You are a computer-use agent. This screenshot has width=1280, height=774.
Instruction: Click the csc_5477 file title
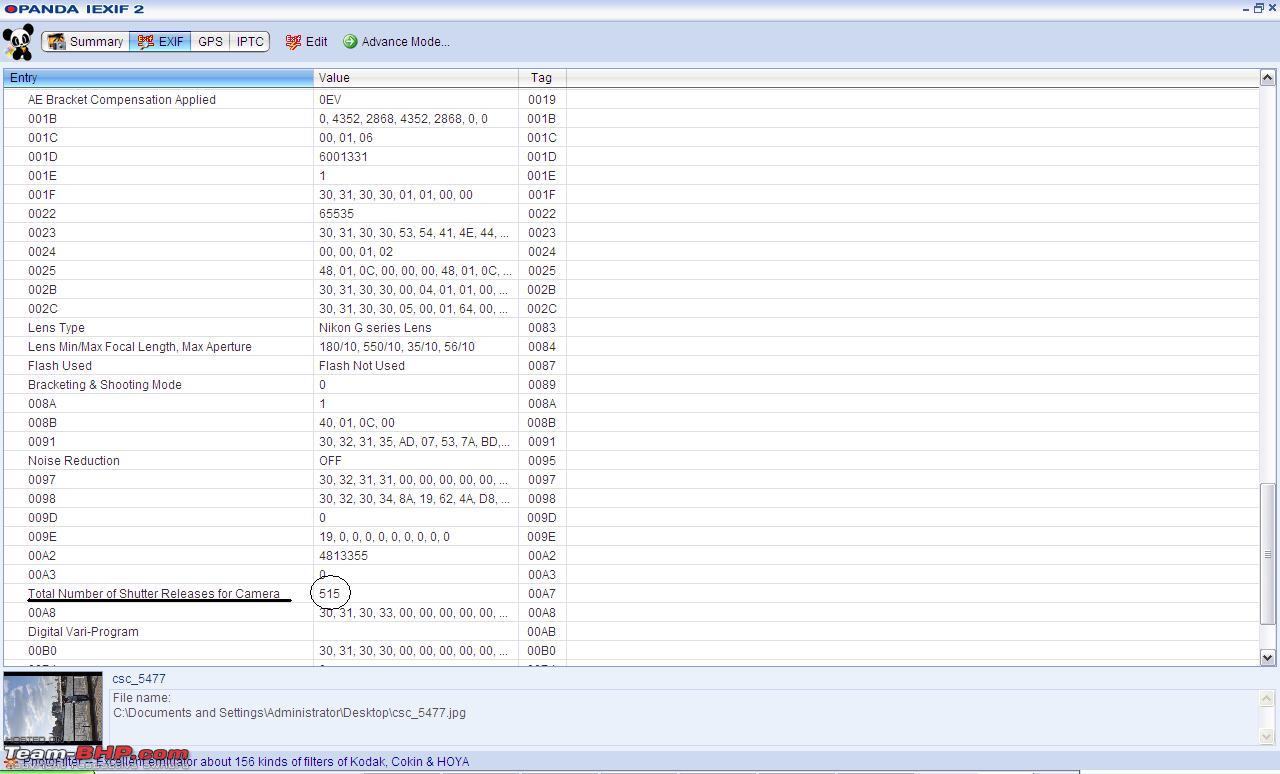[x=139, y=679]
